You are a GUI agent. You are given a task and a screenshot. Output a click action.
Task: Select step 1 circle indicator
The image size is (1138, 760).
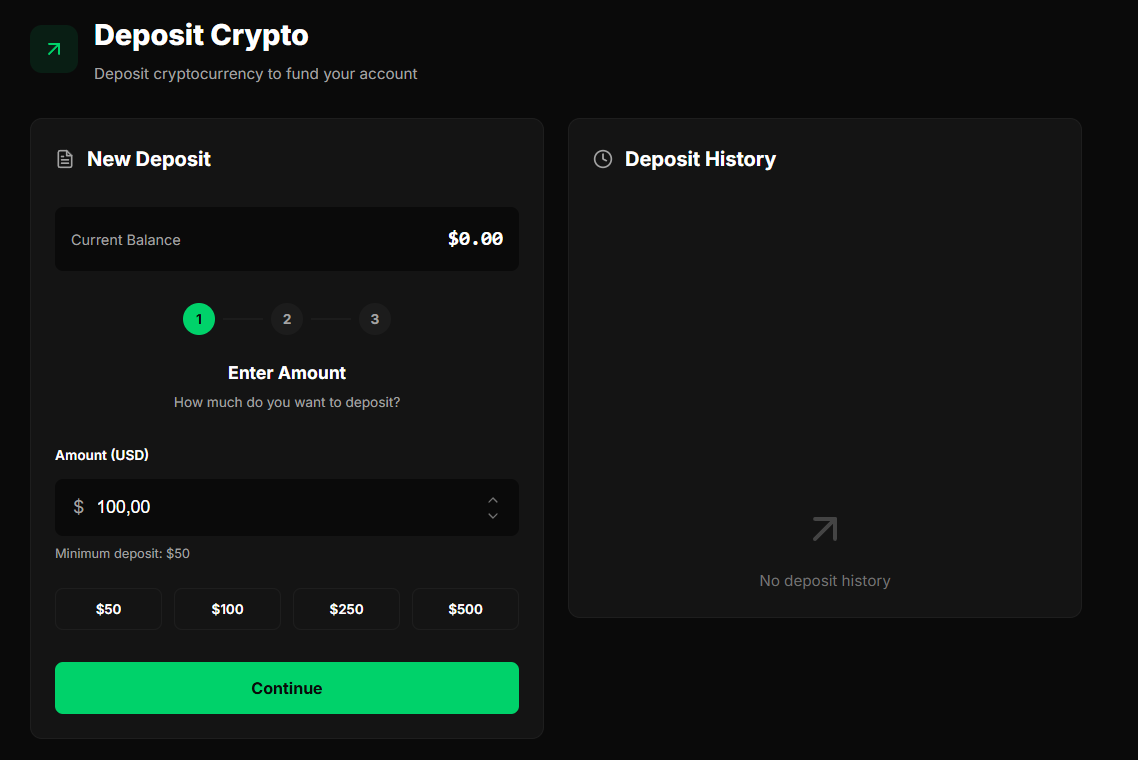(x=199, y=319)
